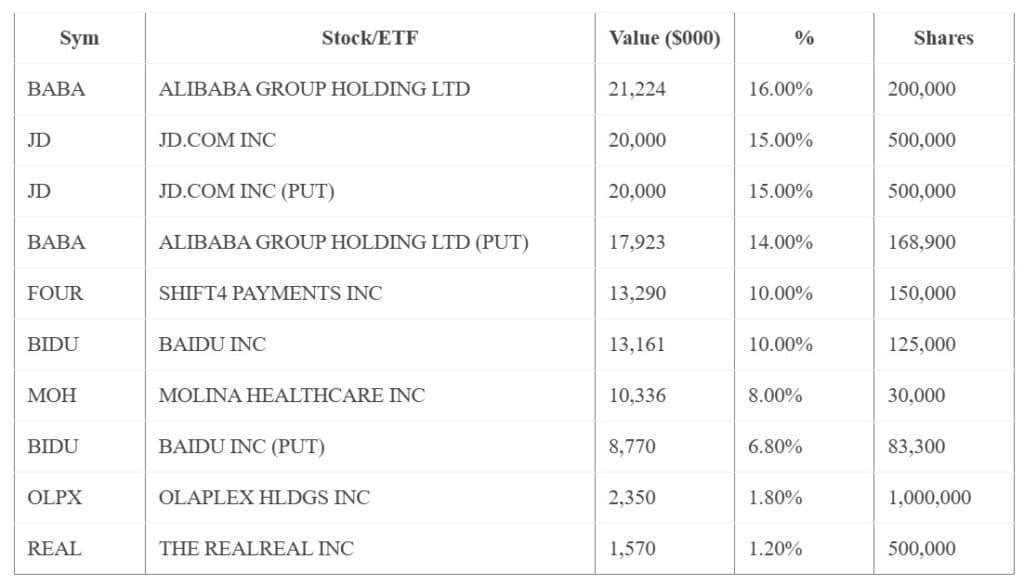Screen dimensions: 1024x585
Task: Open SHIFT4 PAYMENTS INC entry
Action: [x=270, y=293]
